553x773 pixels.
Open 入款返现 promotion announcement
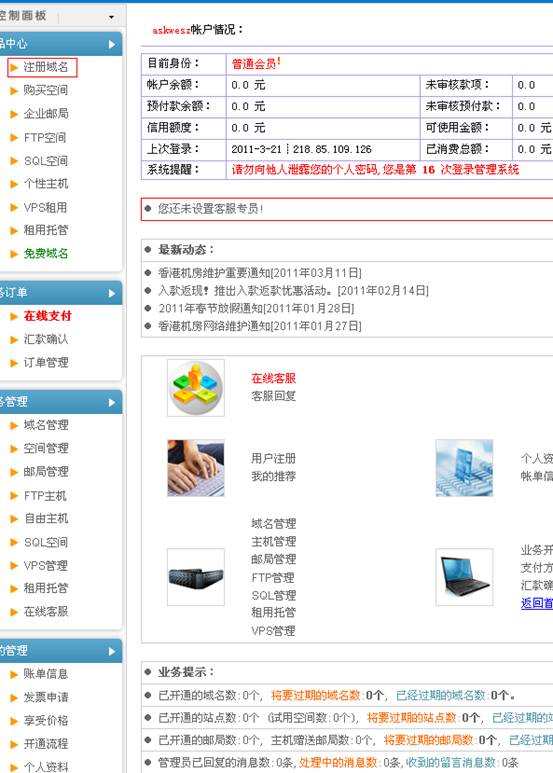(293, 290)
